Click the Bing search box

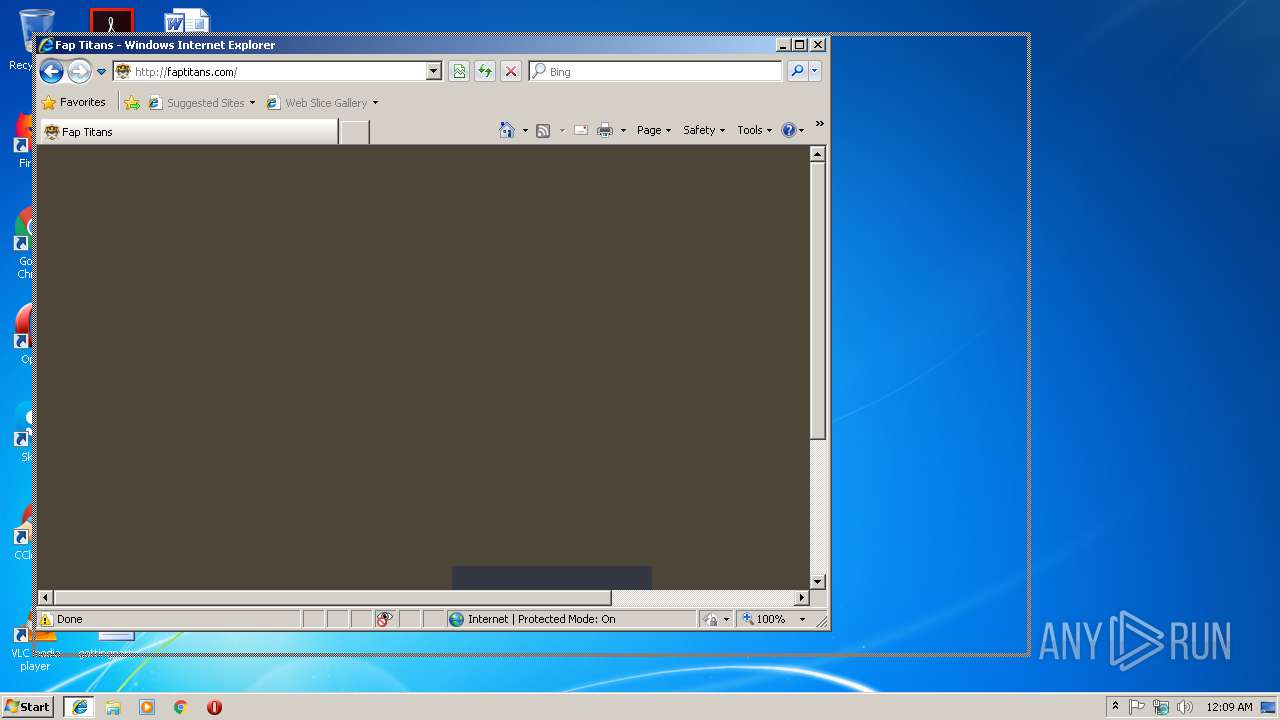click(x=656, y=71)
